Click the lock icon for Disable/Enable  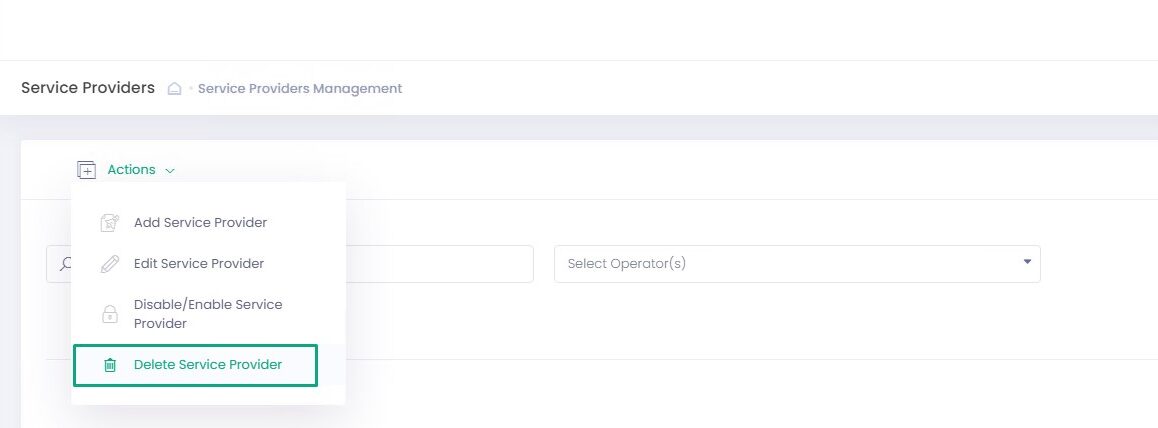pos(110,314)
